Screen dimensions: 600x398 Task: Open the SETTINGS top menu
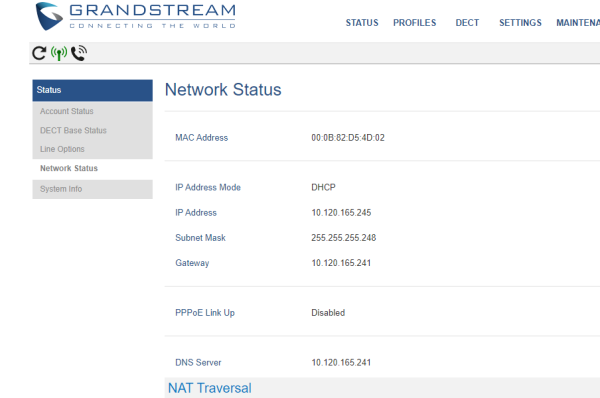click(520, 23)
